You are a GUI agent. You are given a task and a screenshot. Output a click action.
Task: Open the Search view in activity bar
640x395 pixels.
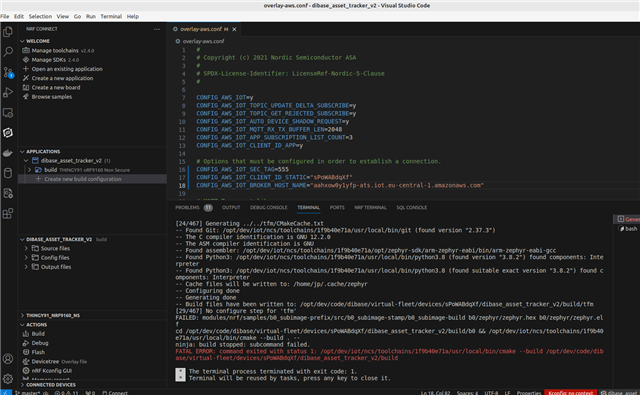pos(8,52)
